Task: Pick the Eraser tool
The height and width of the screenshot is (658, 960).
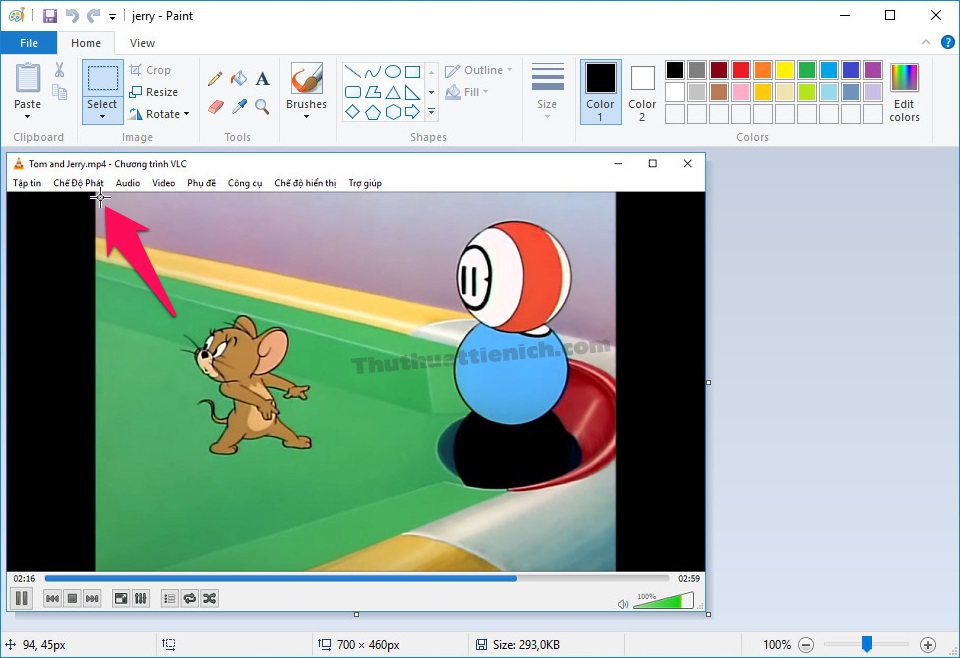Action: [x=215, y=106]
